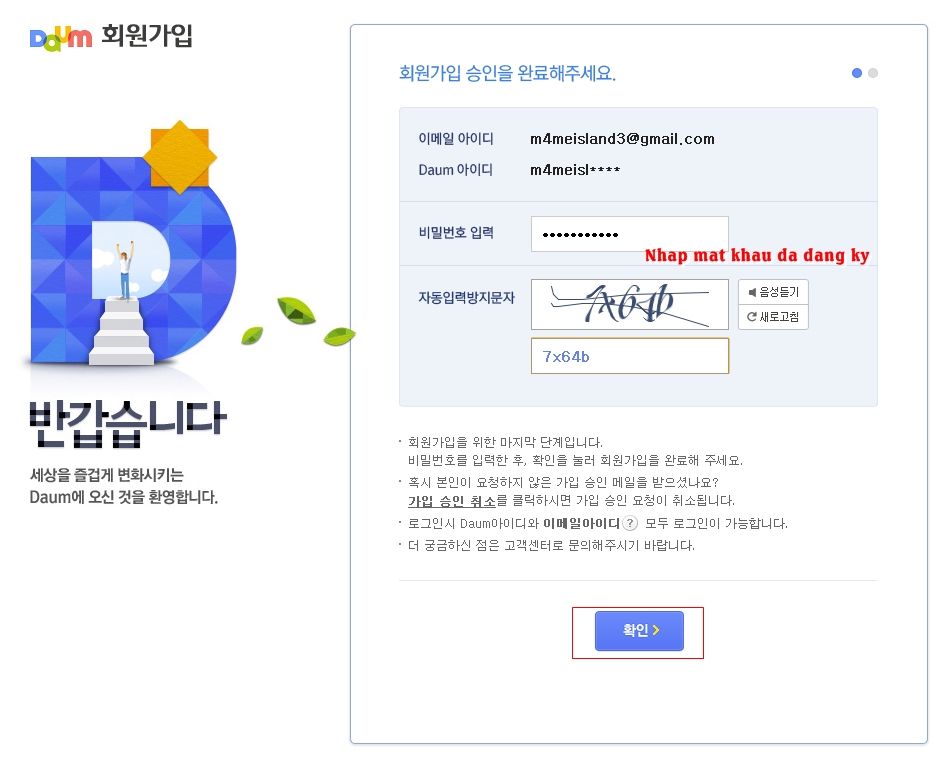This screenshot has height=765, width=951.
Task: Click the circular arrow icon on 새로고침
Action: pos(752,317)
